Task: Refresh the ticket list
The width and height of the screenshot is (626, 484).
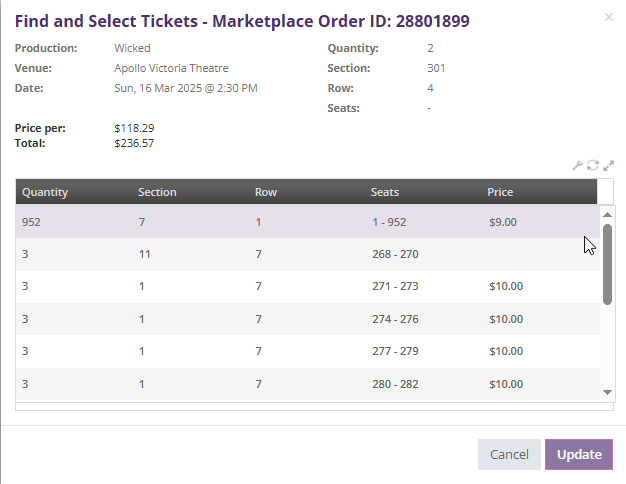Action: point(592,165)
